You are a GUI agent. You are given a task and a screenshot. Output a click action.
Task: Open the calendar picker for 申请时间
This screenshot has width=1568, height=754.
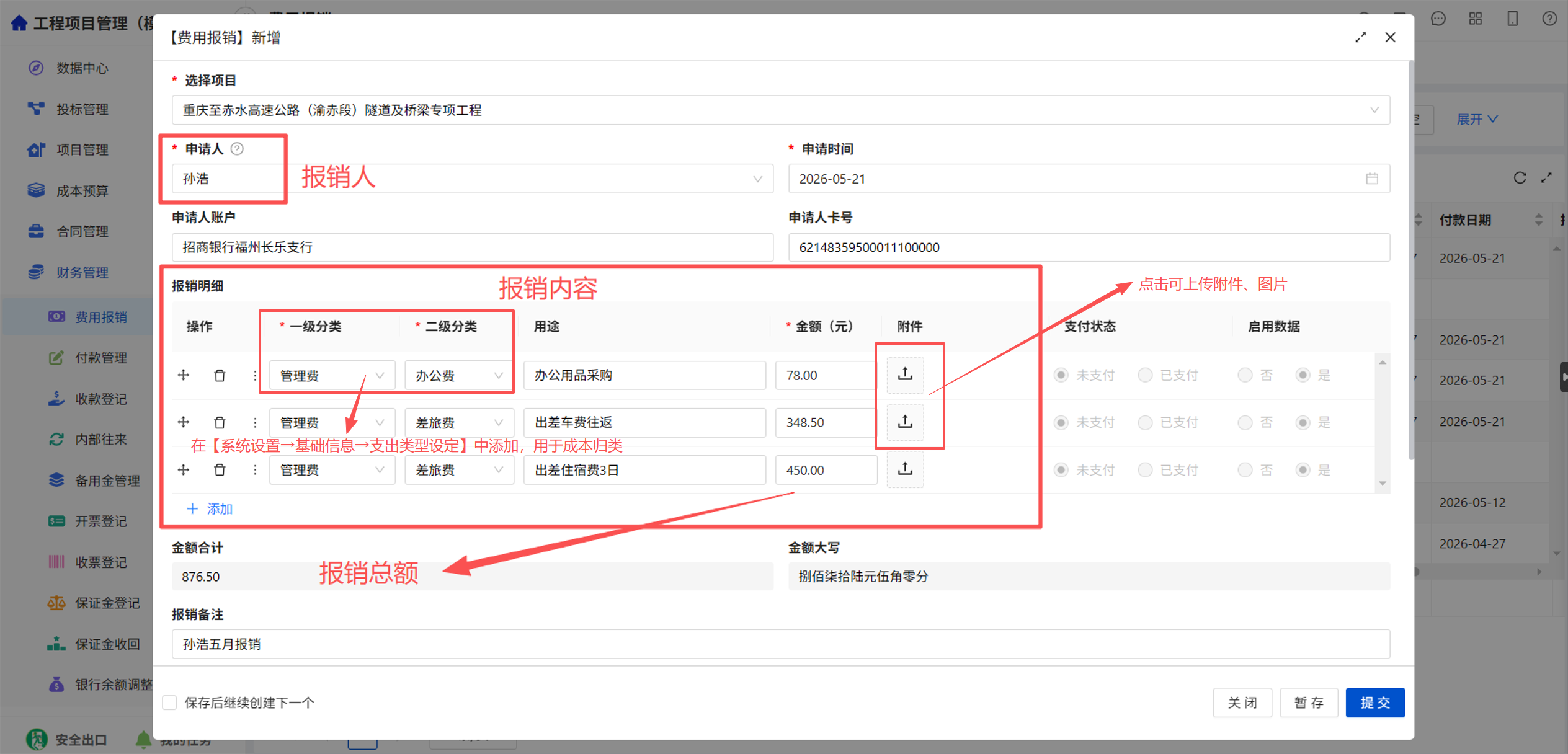1372,179
